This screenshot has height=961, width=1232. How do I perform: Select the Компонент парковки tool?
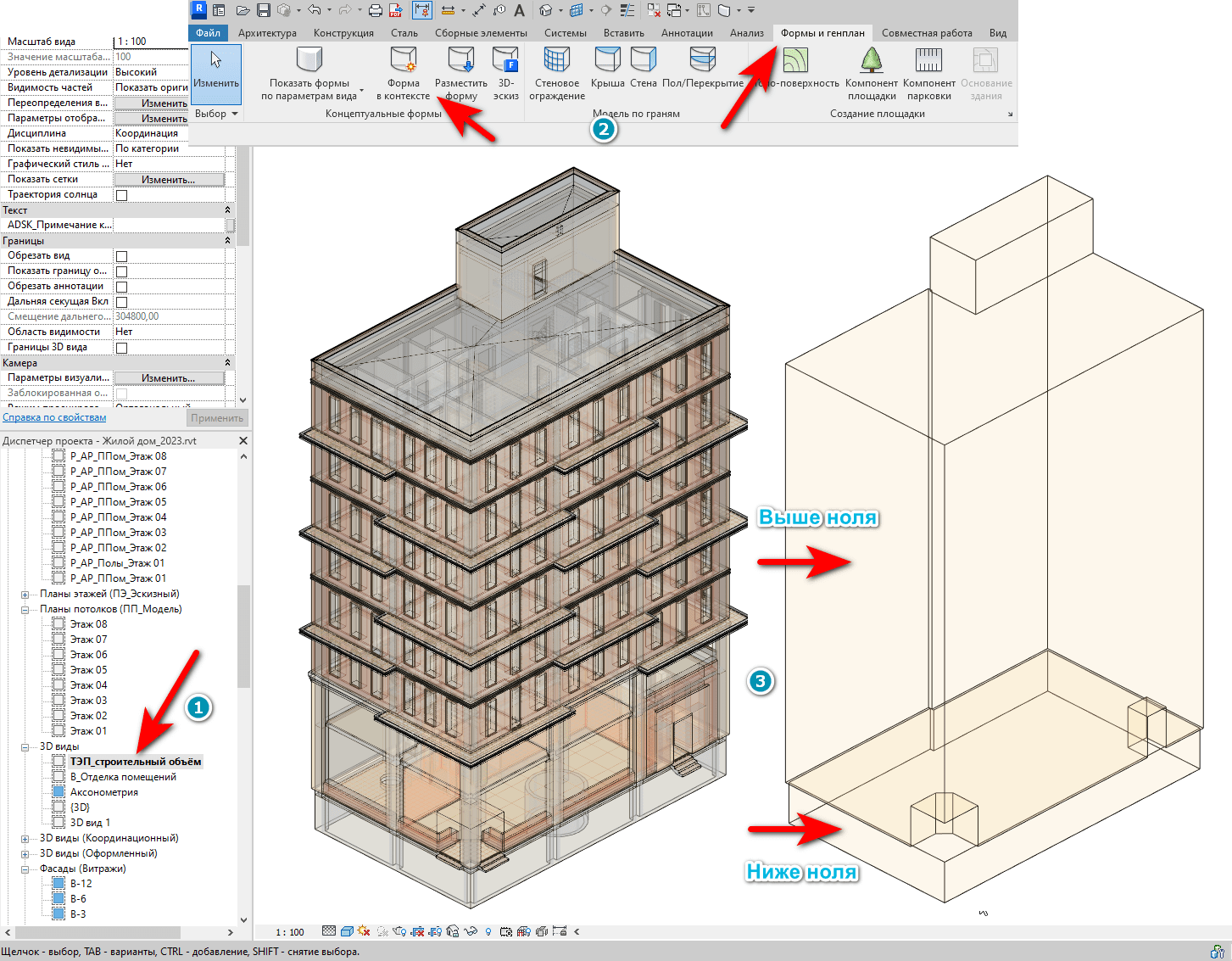tap(928, 62)
